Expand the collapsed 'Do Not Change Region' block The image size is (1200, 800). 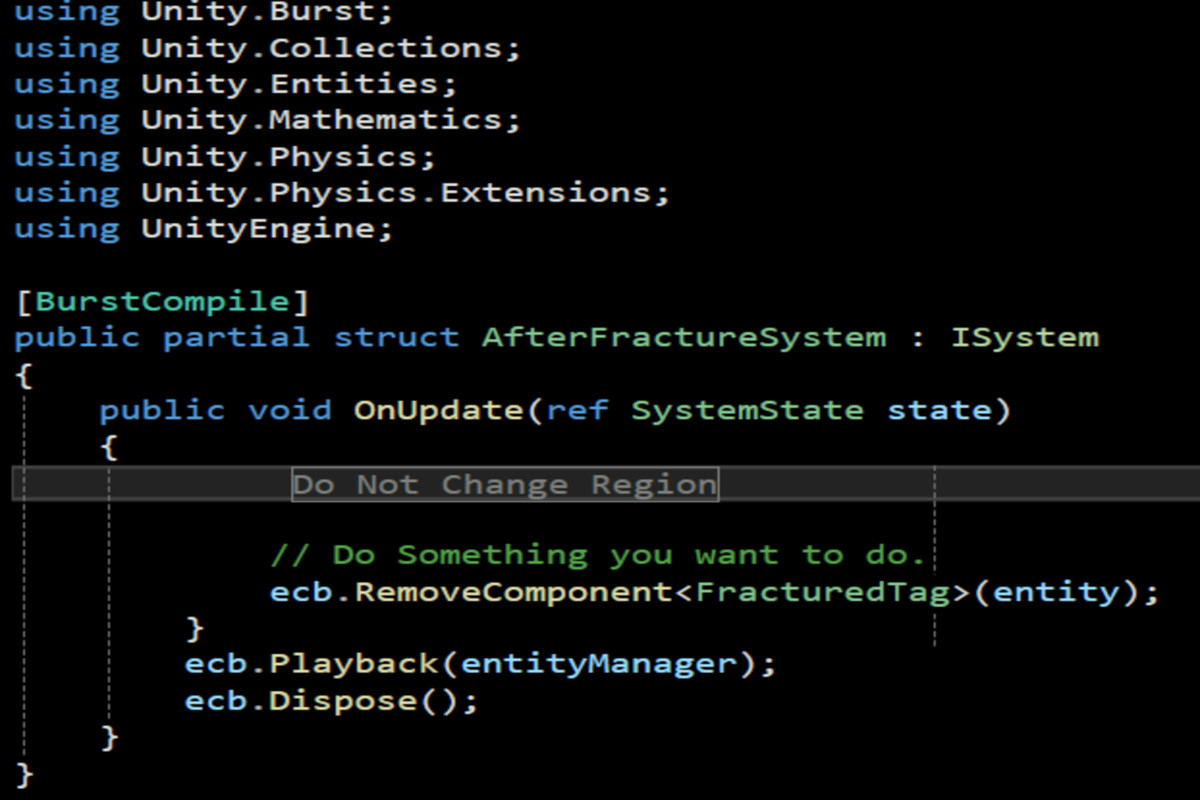click(x=505, y=485)
